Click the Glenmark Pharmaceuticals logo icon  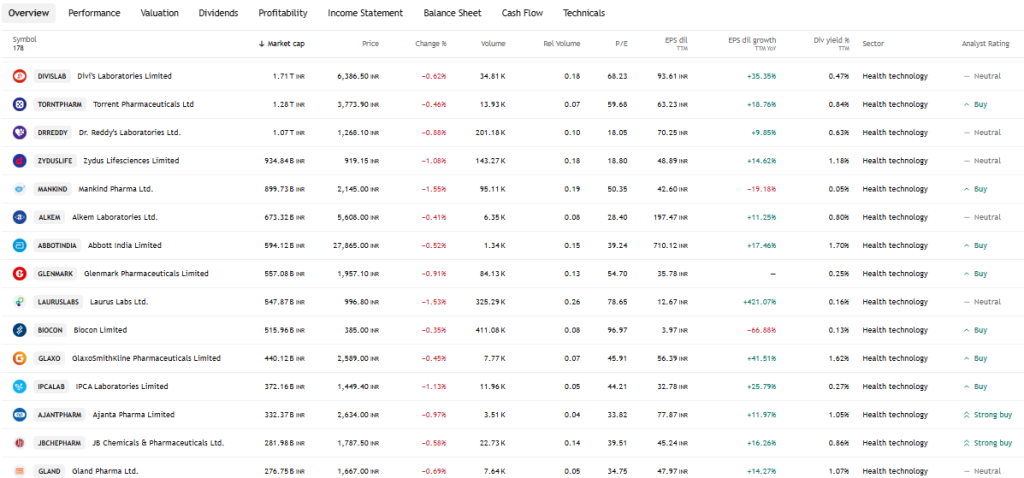[20, 274]
